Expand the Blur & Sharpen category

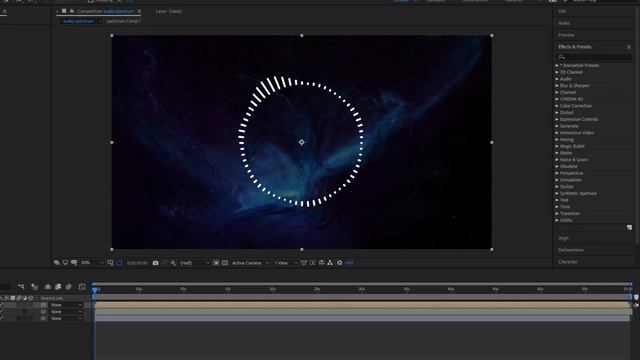(557, 86)
